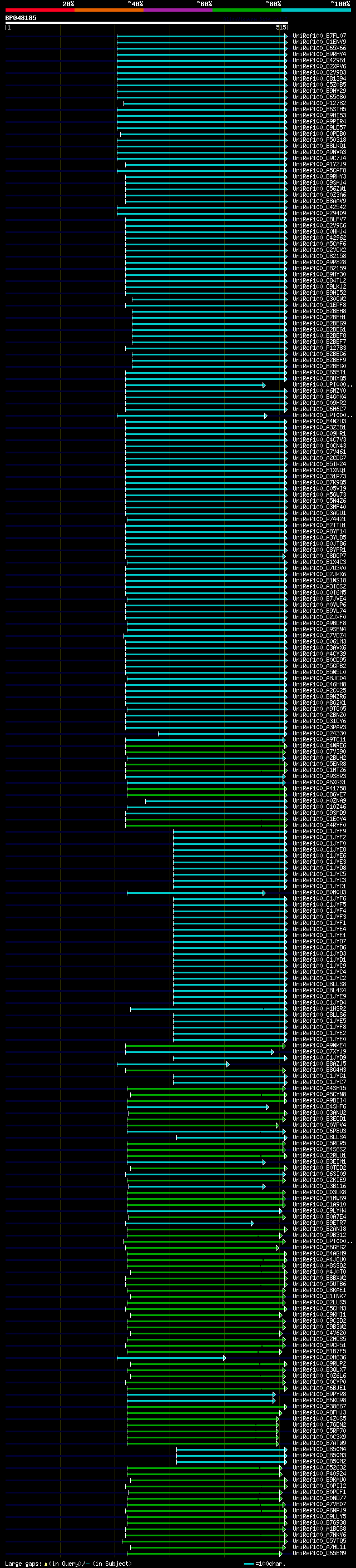
Task: Select label UniRef100_B6STH5
Action: [x=319, y=110]
